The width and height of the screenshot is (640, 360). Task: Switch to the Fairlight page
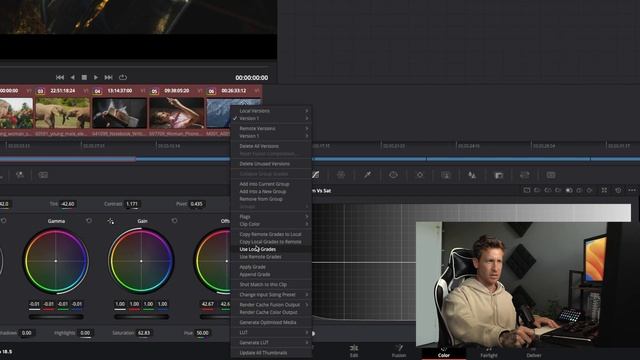pyautogui.click(x=489, y=351)
